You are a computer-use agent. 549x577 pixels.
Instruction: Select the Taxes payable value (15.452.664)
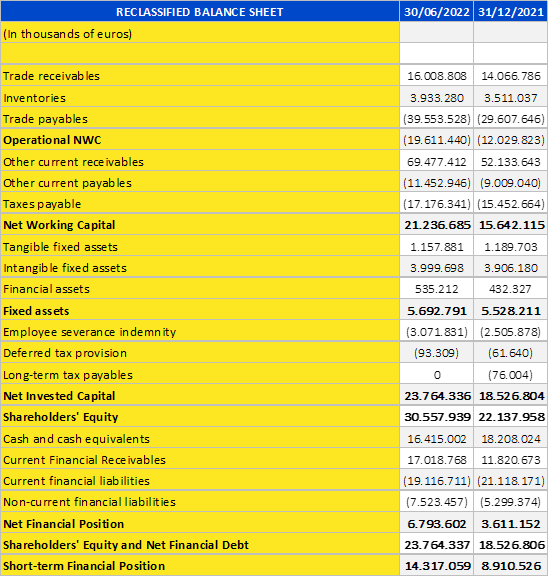(511, 203)
